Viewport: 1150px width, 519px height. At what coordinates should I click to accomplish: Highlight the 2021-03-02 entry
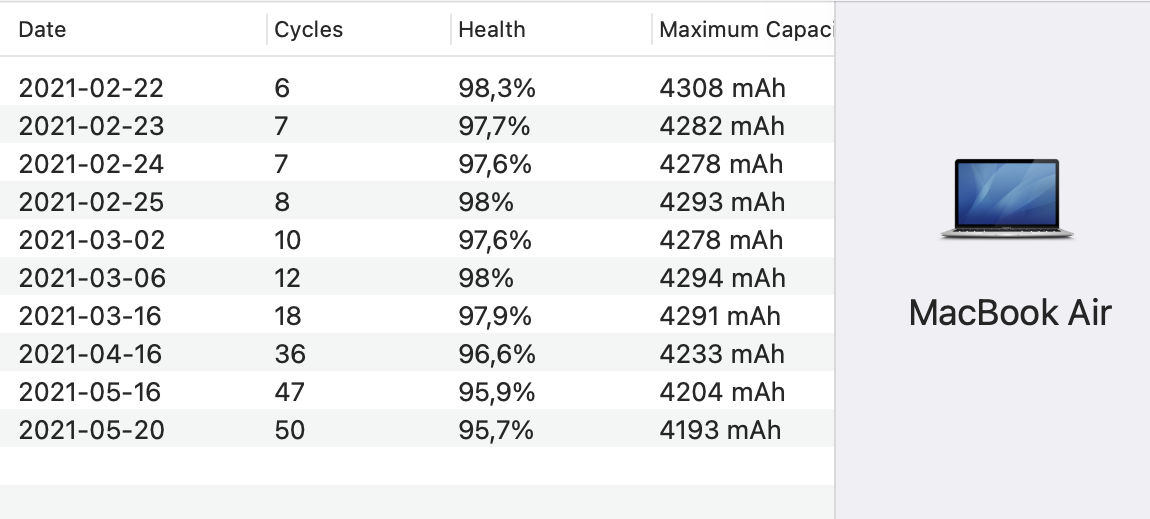coord(91,240)
